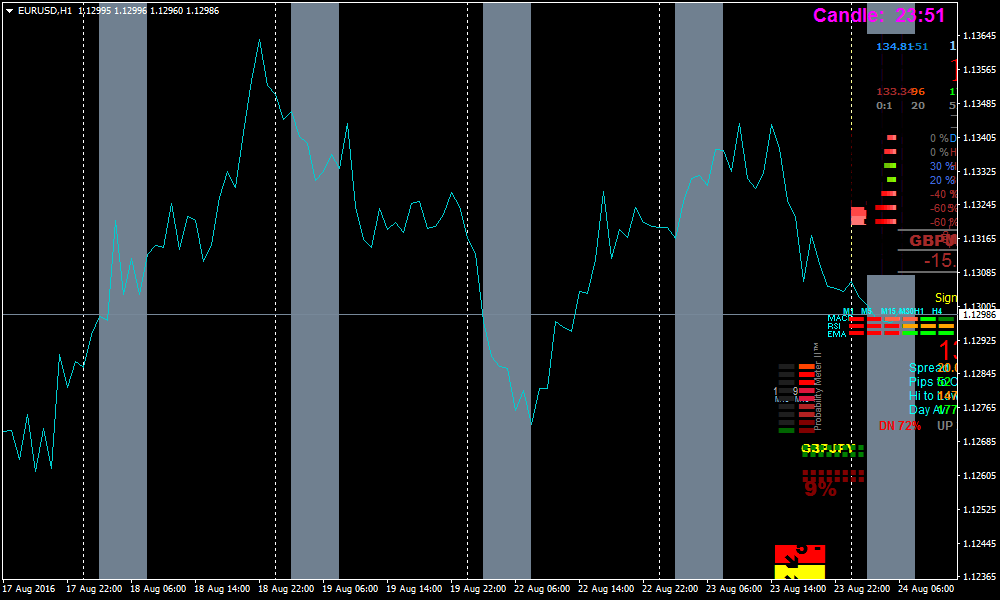Click the Probability Meter II vertical label
This screenshot has width=1000, height=600.
point(816,380)
